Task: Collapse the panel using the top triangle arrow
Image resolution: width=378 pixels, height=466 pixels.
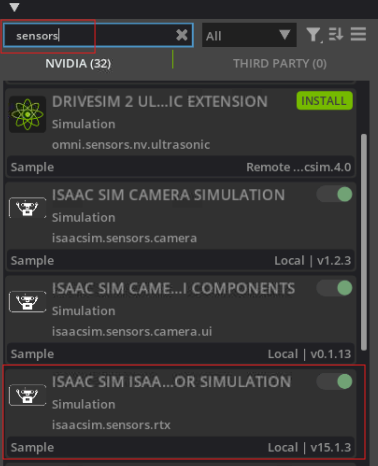Action: 14,7
